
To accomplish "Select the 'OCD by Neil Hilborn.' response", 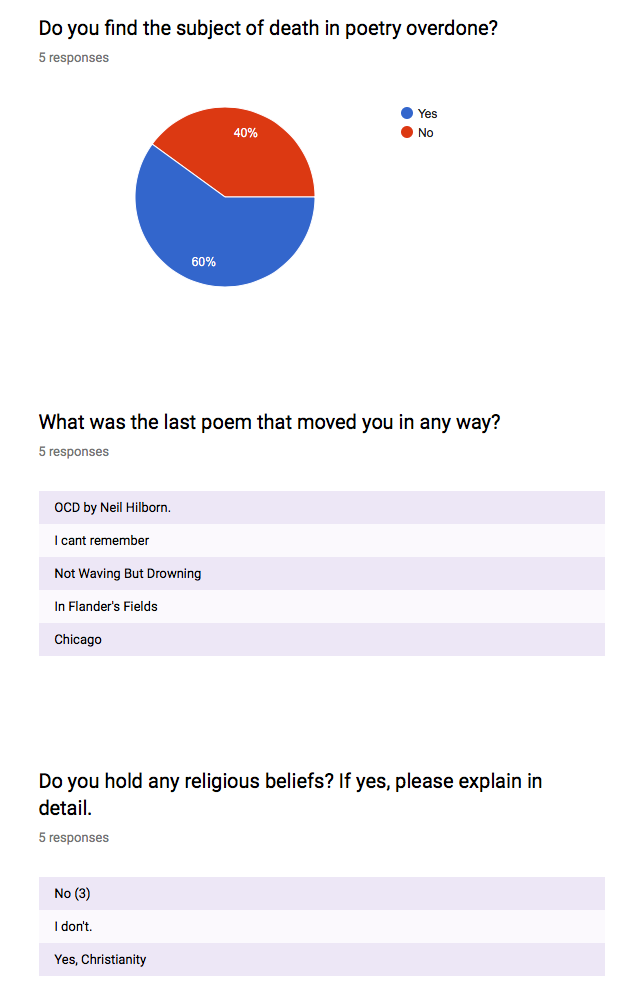I will tap(113, 507).
